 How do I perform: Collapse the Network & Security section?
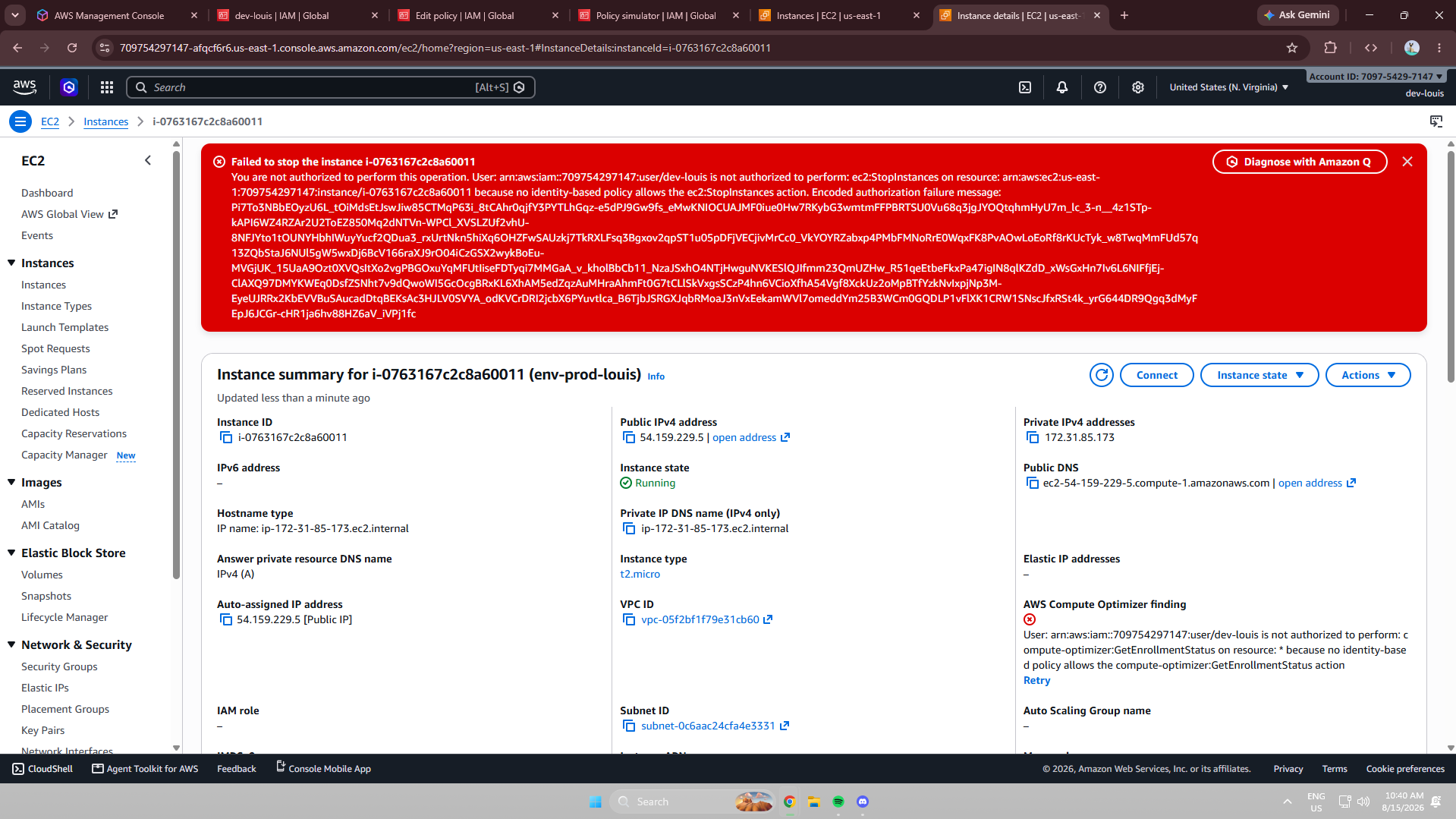(11, 644)
